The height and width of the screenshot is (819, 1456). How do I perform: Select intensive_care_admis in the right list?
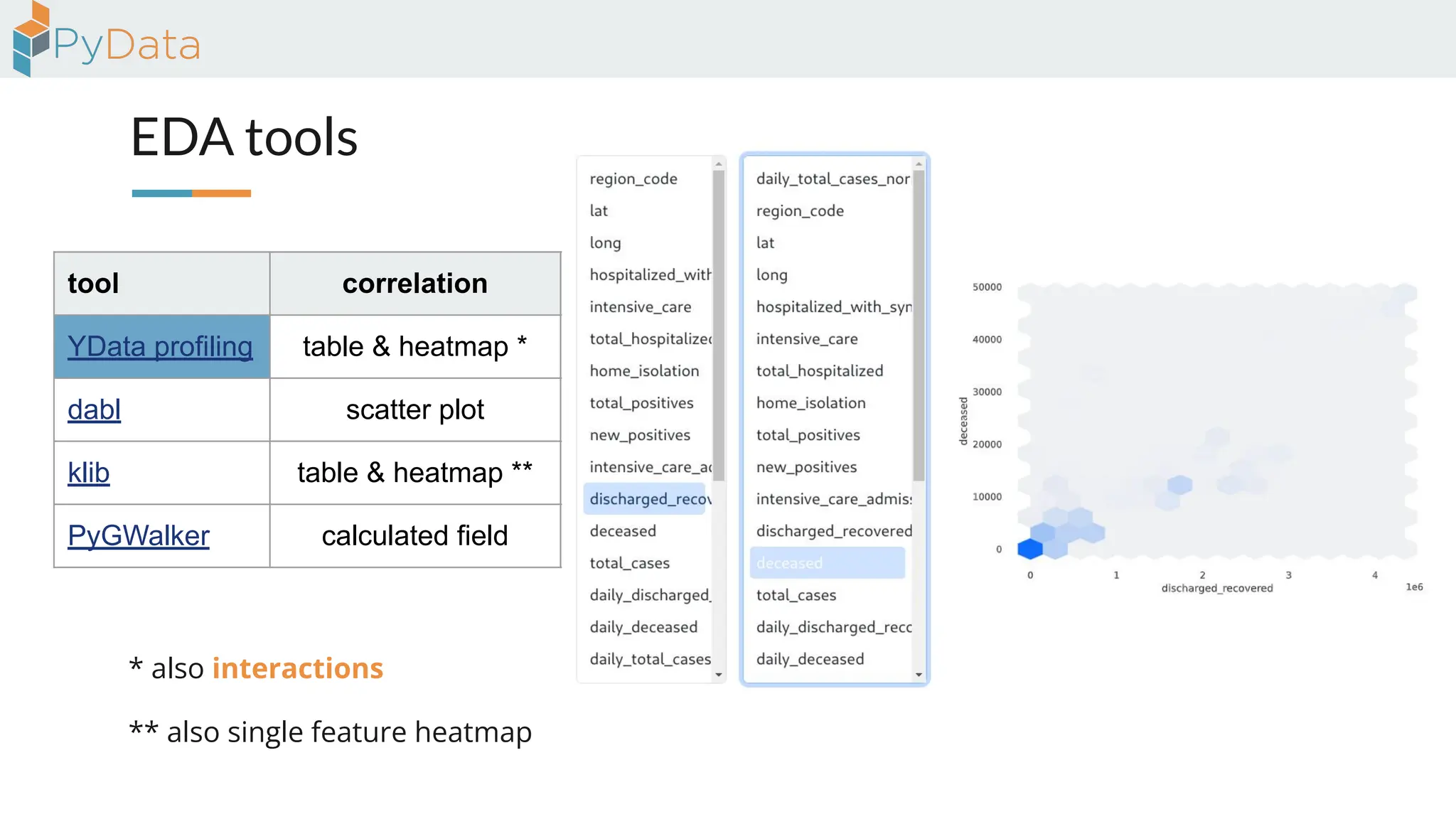tap(834, 499)
